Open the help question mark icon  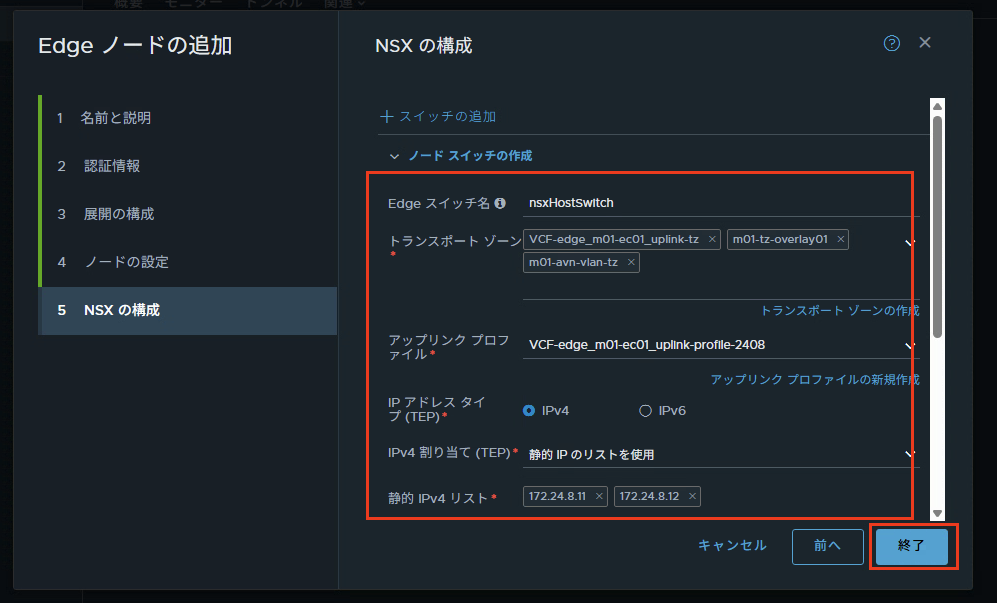pos(891,43)
